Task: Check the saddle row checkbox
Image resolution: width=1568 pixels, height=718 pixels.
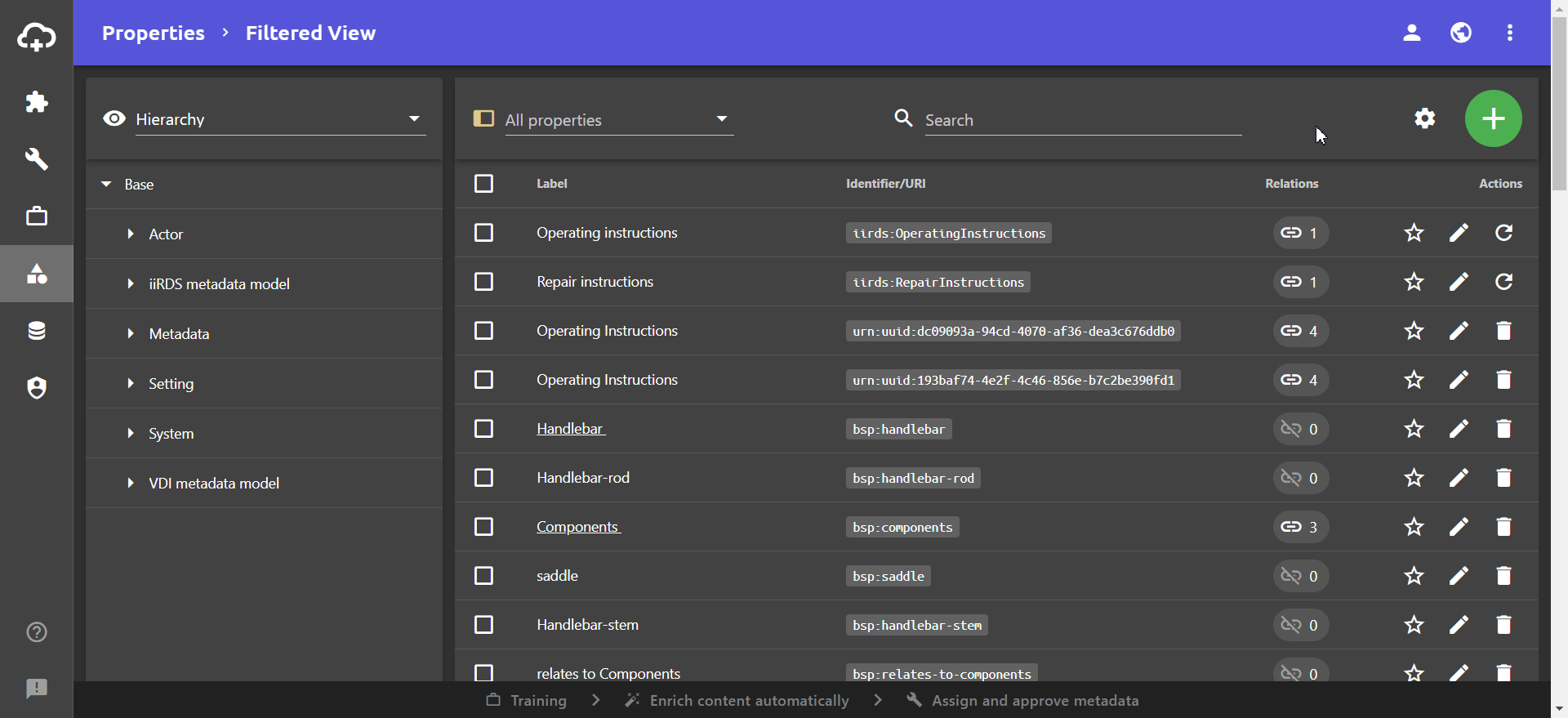Action: [x=483, y=576]
